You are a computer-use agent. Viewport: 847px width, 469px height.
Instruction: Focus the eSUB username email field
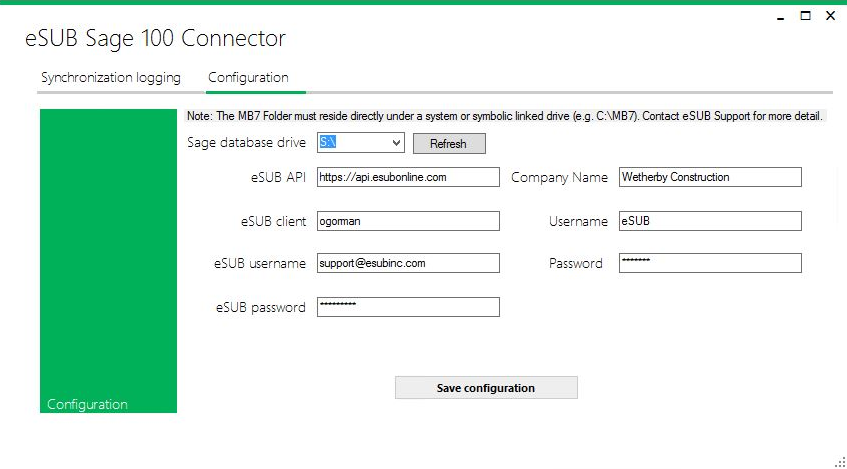408,263
